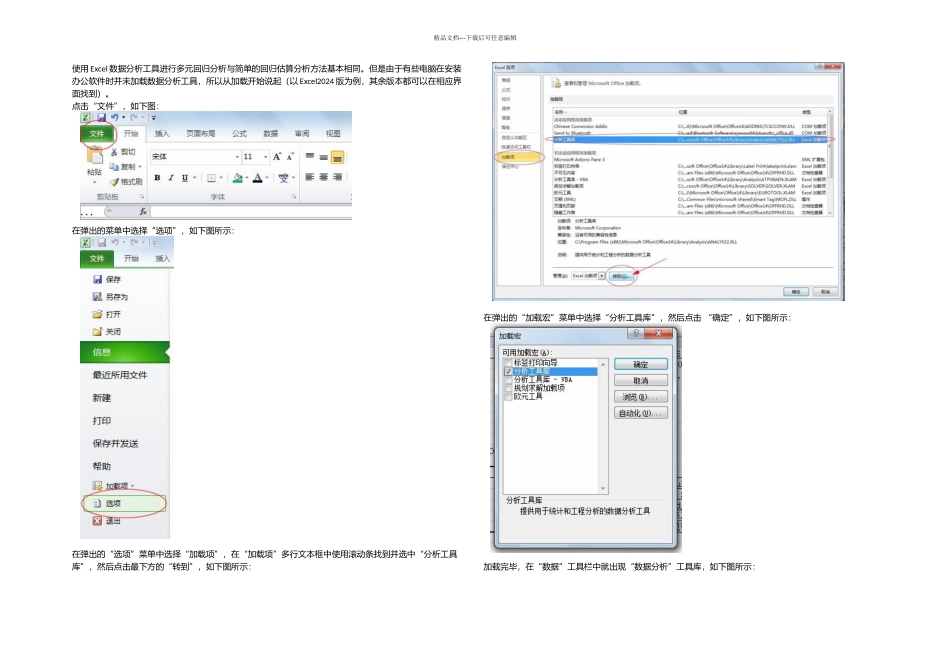950x672 pixels.
Task: Click the align text left icon
Action: (x=310, y=177)
